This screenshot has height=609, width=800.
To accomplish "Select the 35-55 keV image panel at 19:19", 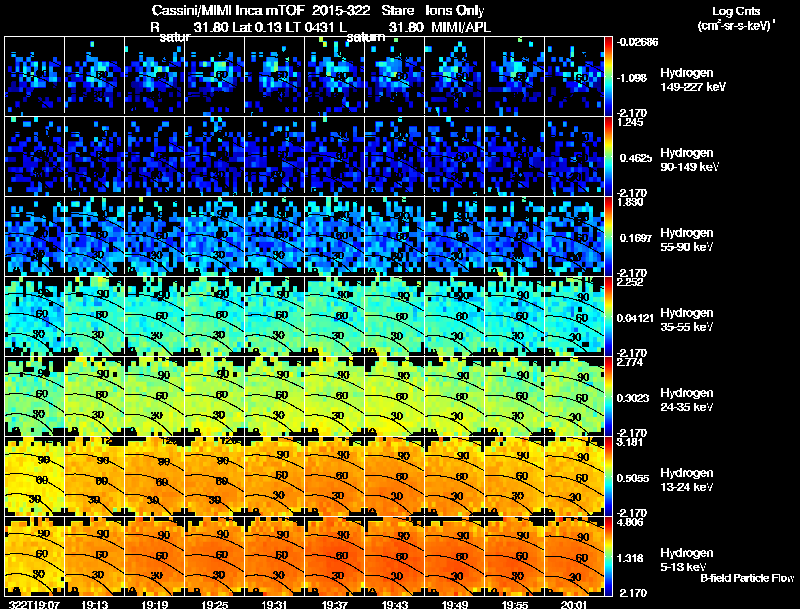I will point(155,316).
